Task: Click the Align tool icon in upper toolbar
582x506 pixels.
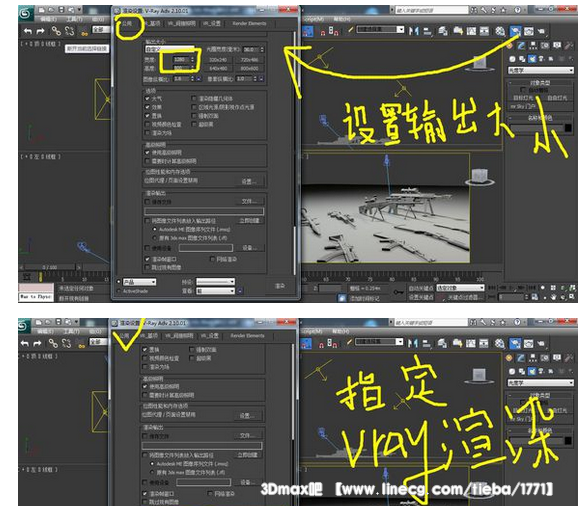Action: [428, 32]
